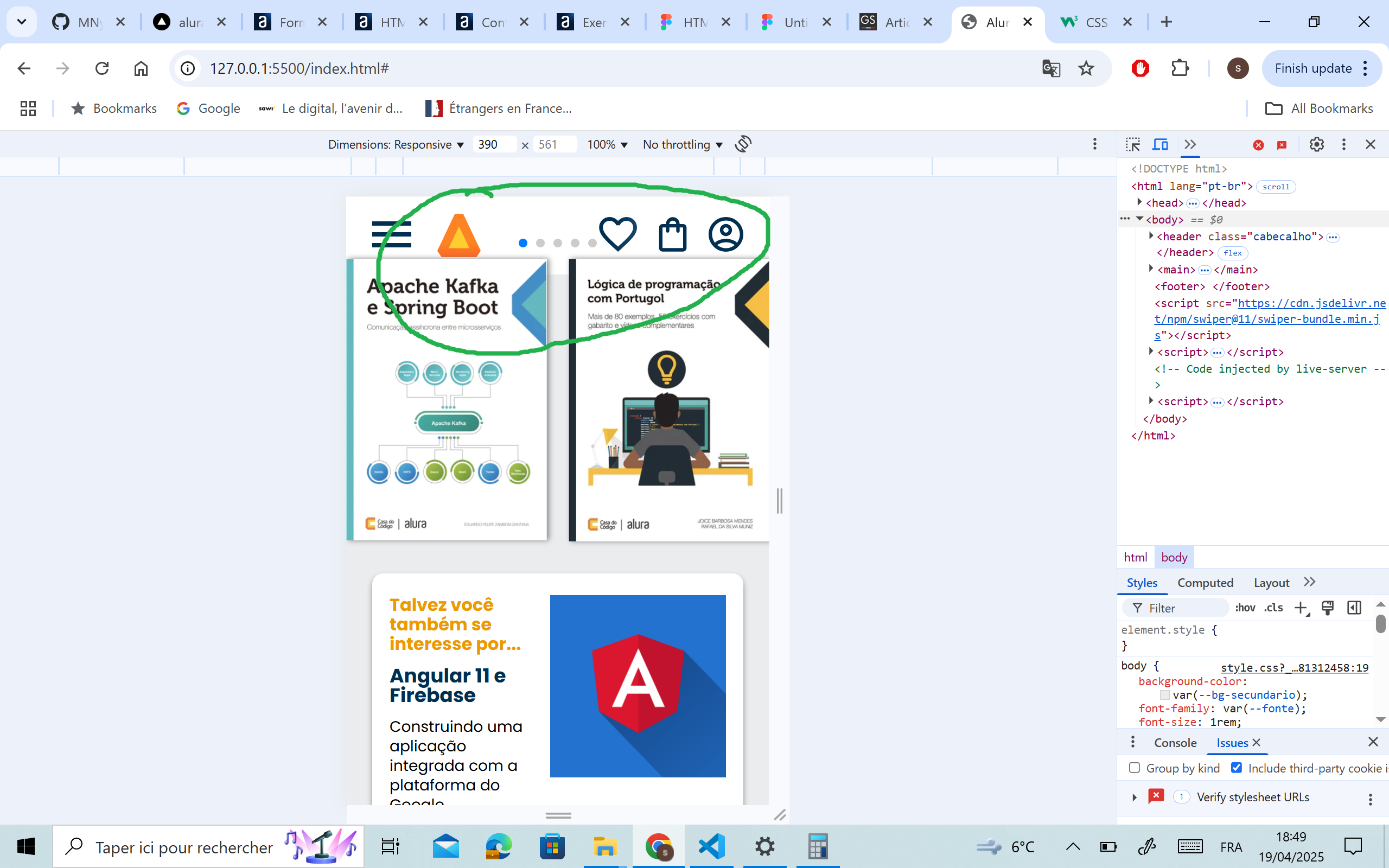Select the Styles tab
This screenshot has height=868, width=1389.
pos(1142,583)
